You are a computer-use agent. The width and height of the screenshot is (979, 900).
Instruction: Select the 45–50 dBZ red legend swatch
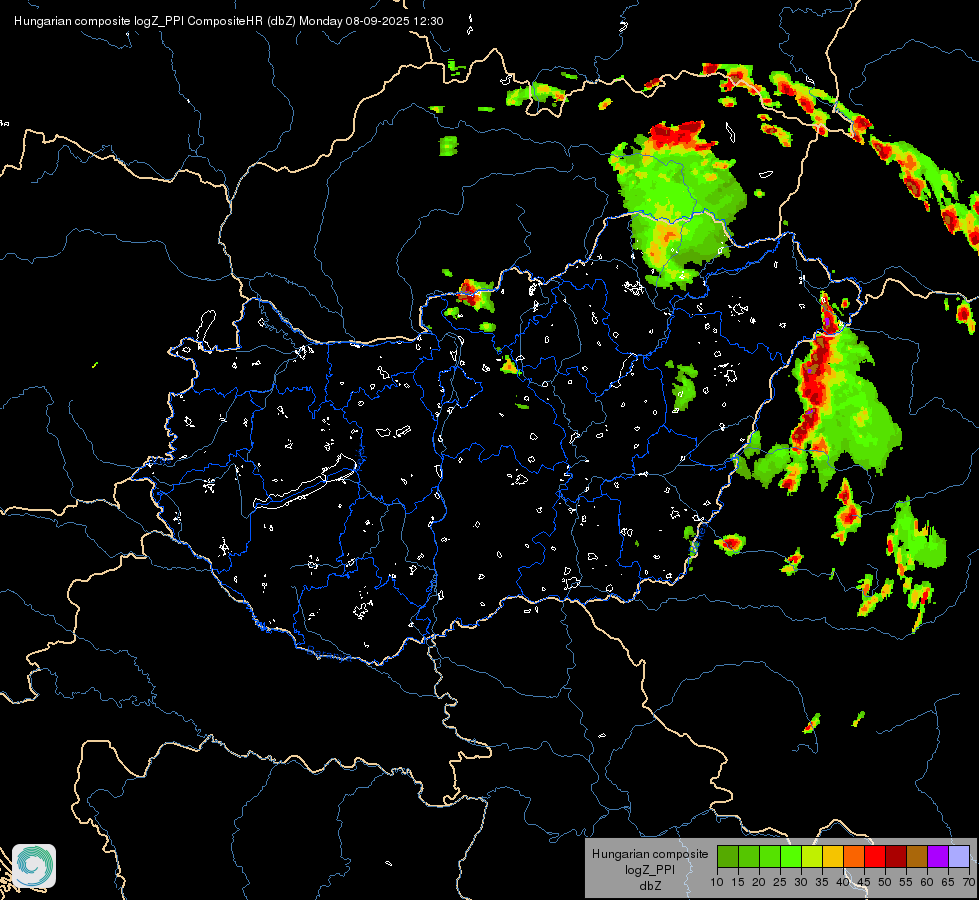pyautogui.click(x=875, y=856)
